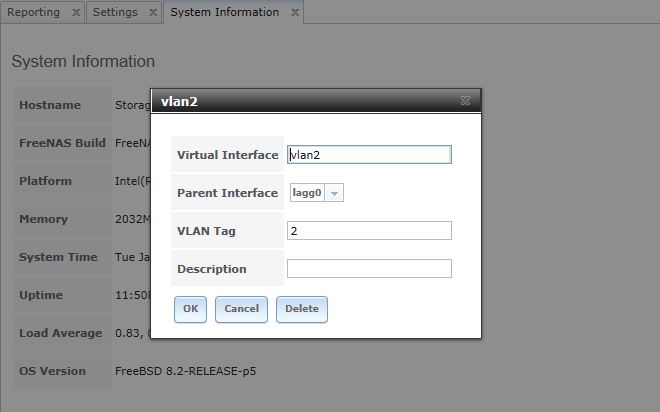Click into the VLAN Tag field

coord(369,231)
